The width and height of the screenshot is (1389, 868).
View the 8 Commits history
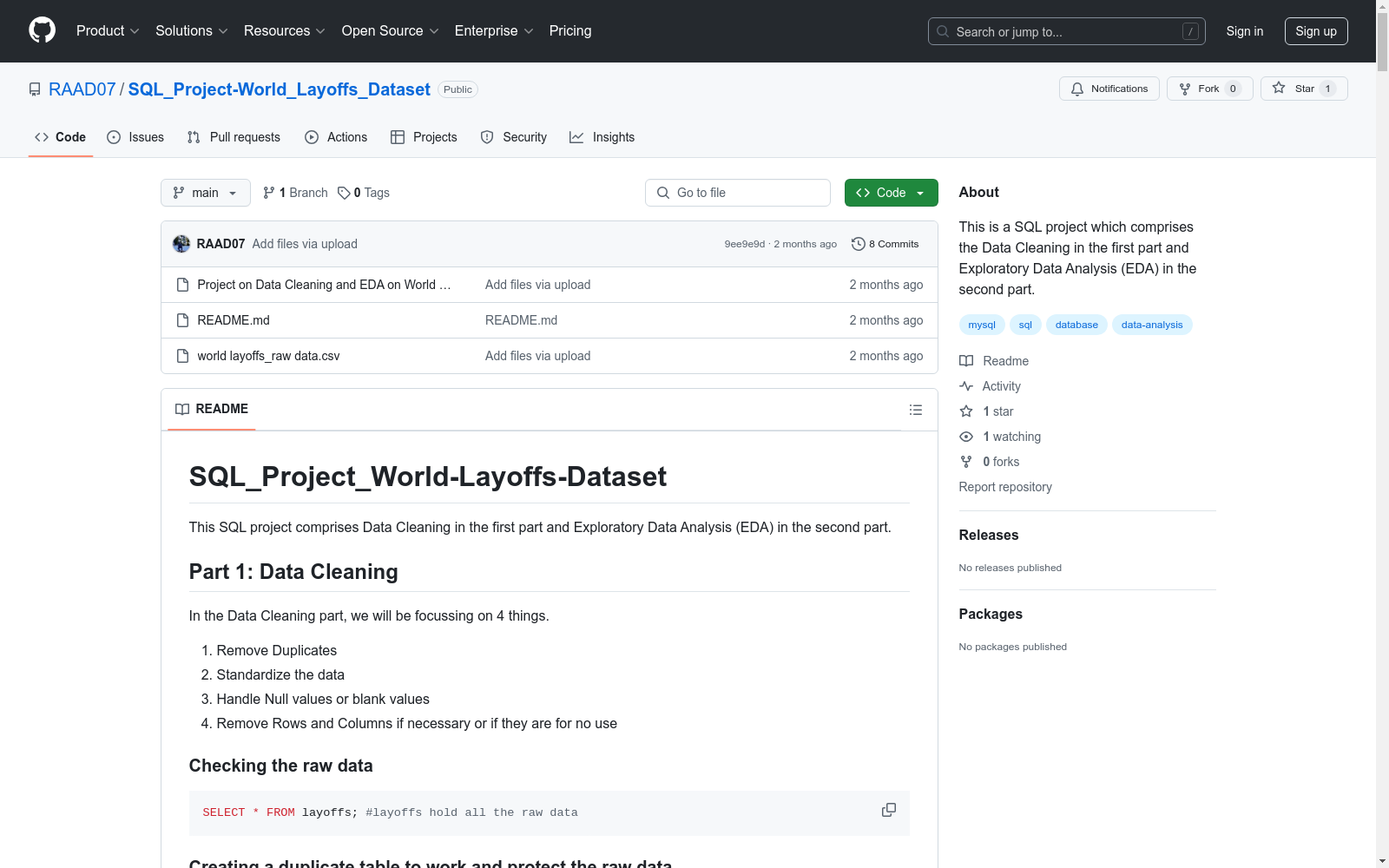(x=885, y=244)
